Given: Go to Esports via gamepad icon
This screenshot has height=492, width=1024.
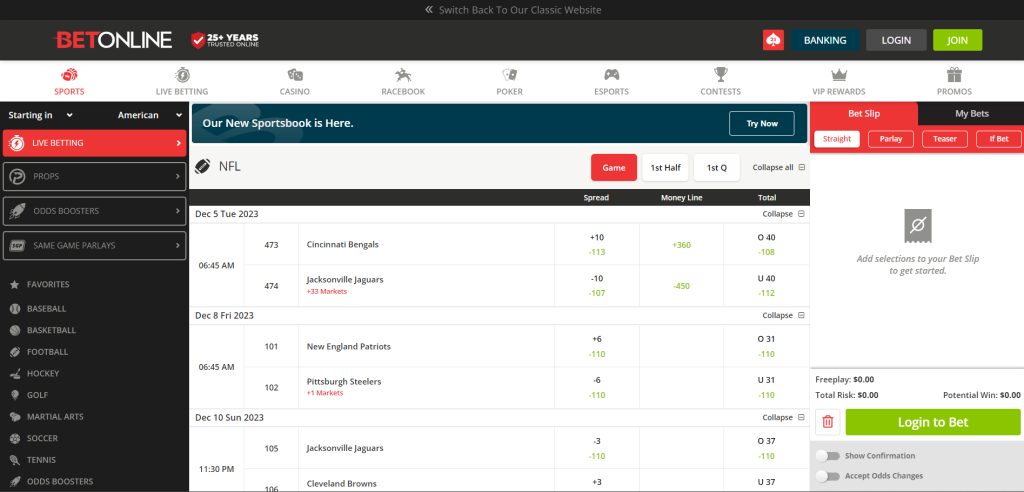Looking at the screenshot, I should click(611, 75).
